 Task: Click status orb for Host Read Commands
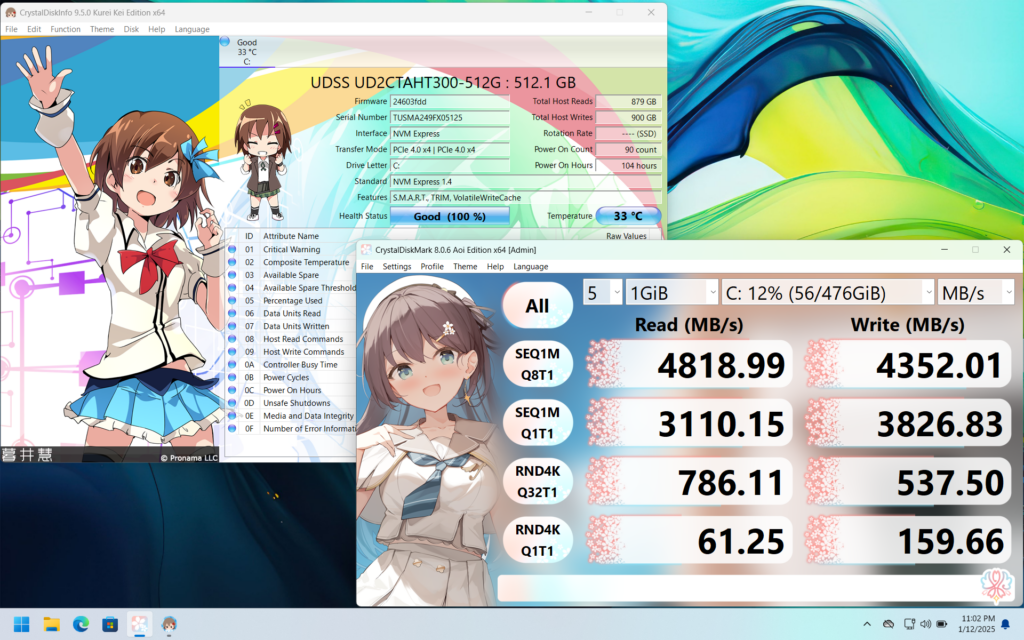pos(232,339)
